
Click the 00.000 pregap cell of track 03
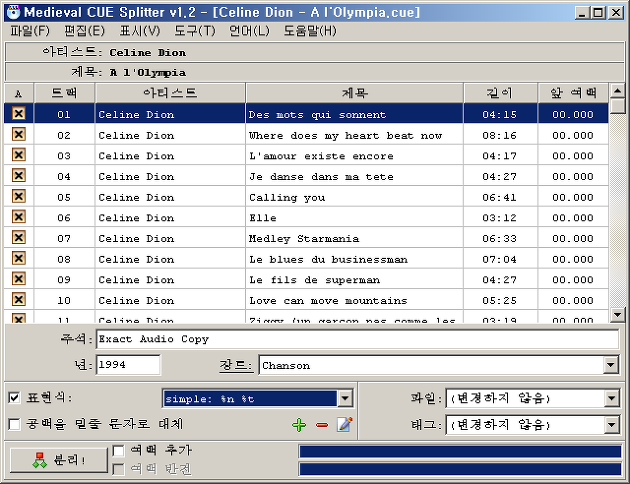click(x=573, y=156)
